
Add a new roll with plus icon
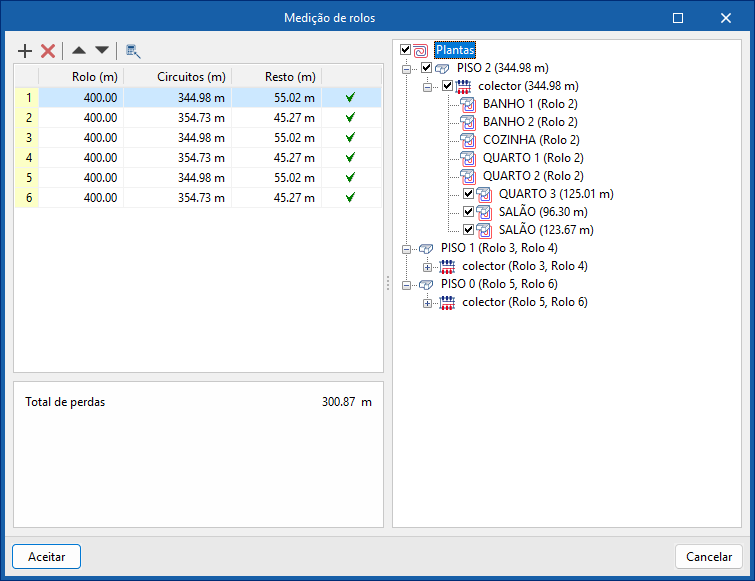click(x=25, y=51)
